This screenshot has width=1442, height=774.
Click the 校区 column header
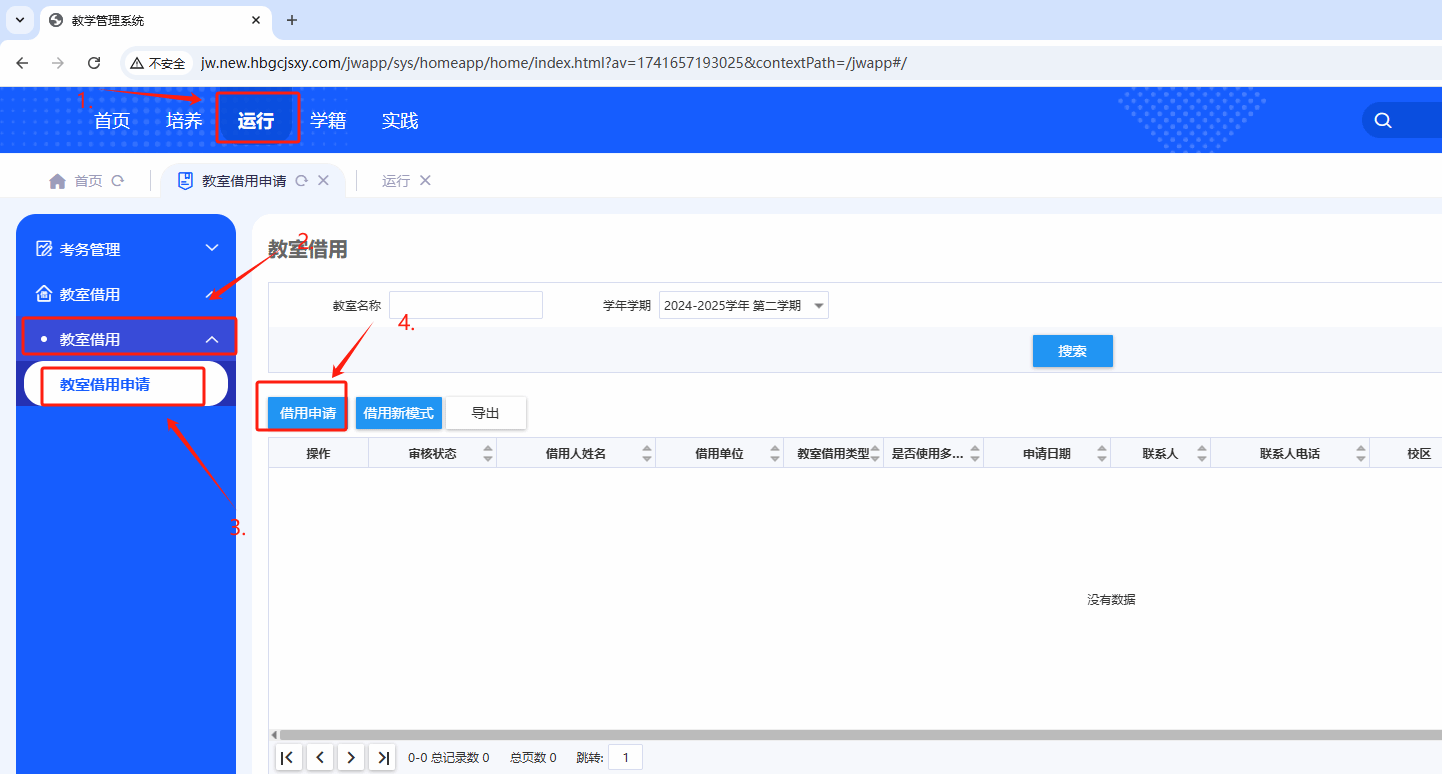[1419, 453]
